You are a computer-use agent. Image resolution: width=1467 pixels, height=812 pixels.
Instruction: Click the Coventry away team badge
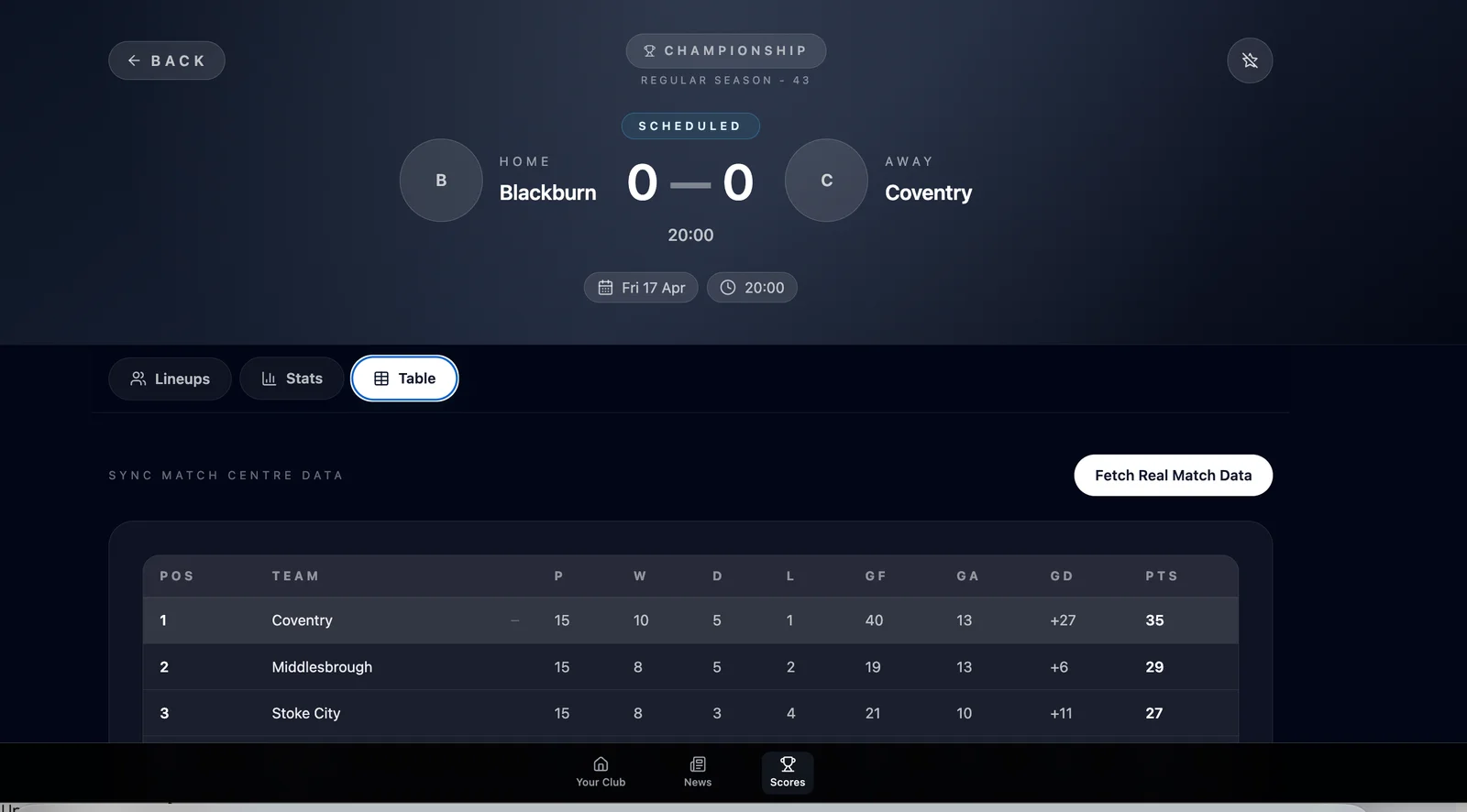click(826, 181)
